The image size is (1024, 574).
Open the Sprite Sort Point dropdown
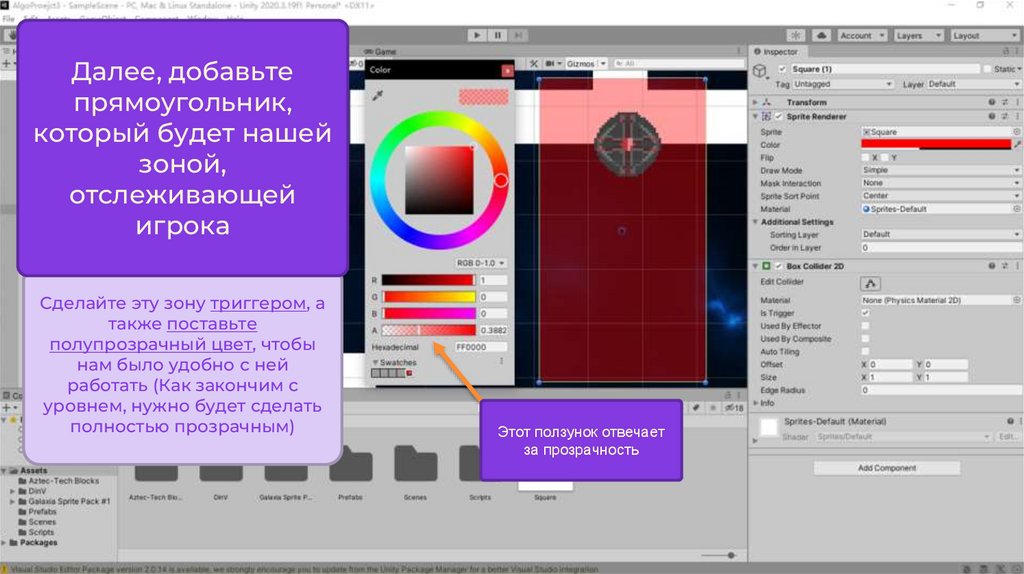(941, 196)
